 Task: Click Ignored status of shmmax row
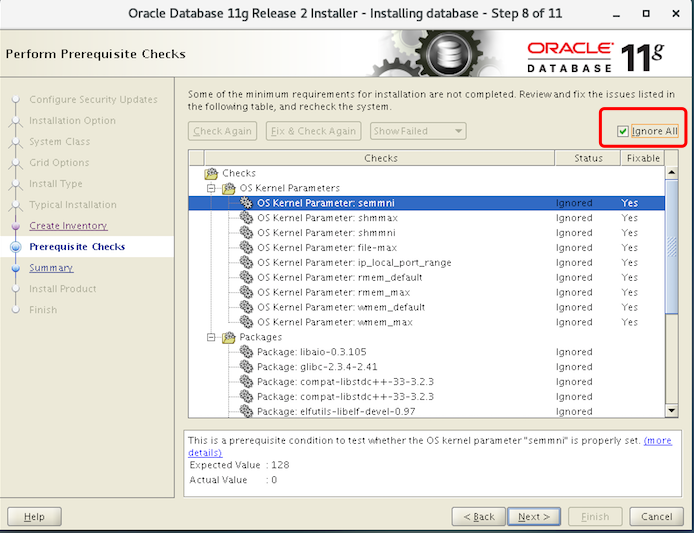(x=574, y=218)
